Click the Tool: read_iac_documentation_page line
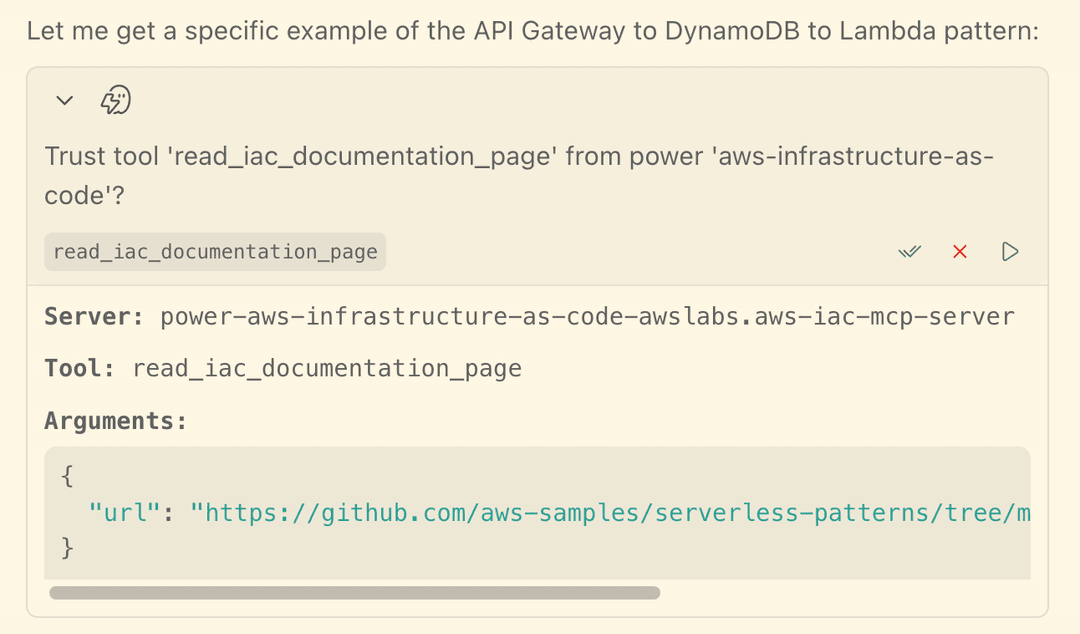 (283, 368)
